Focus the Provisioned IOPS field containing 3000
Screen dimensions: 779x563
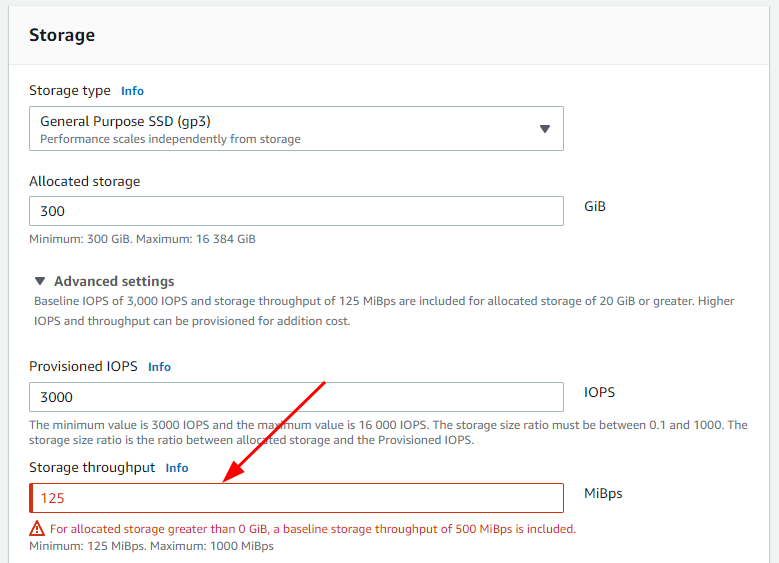pos(296,397)
